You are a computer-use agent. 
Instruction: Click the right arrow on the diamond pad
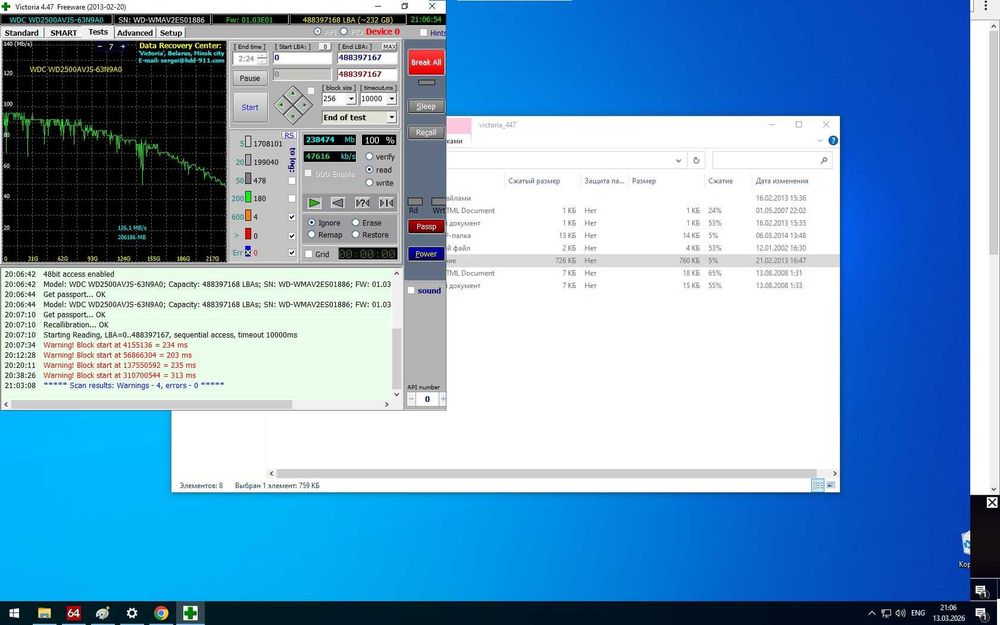point(305,105)
